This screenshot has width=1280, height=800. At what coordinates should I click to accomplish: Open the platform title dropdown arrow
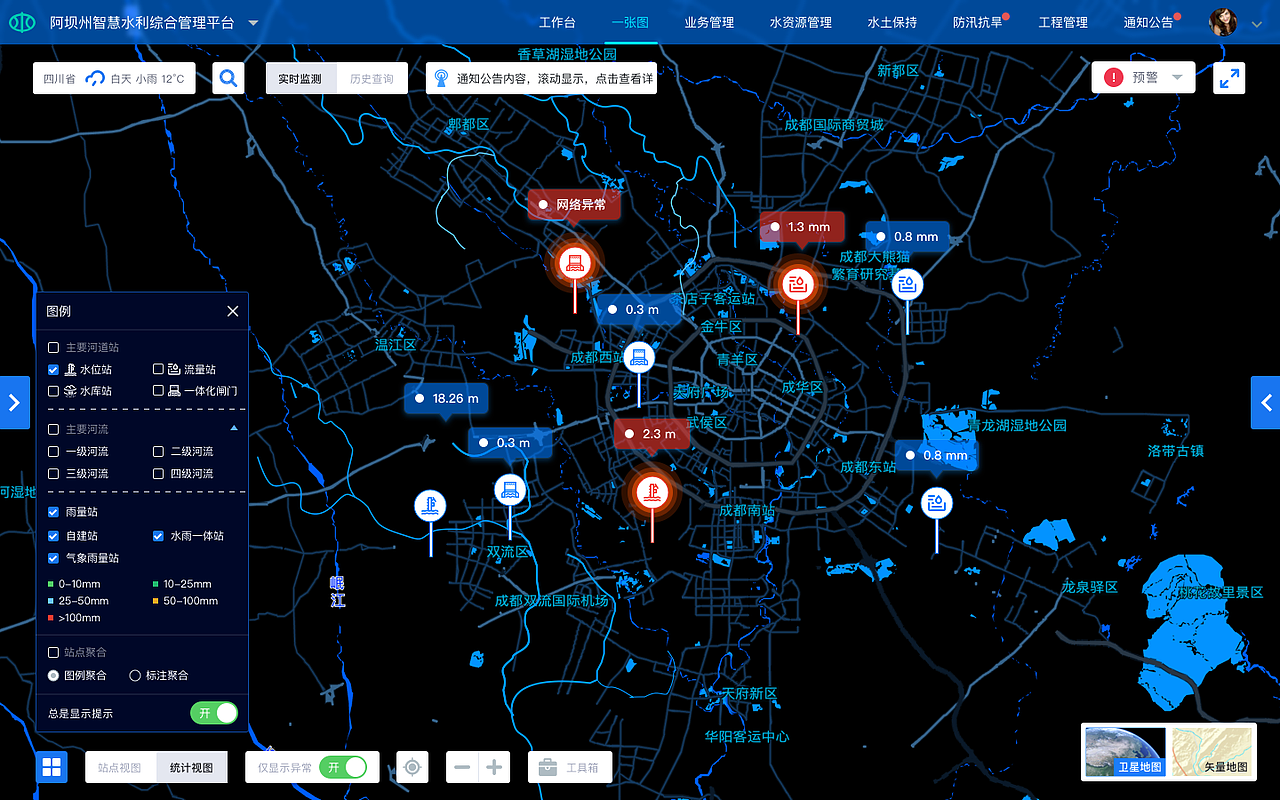pyautogui.click(x=253, y=23)
